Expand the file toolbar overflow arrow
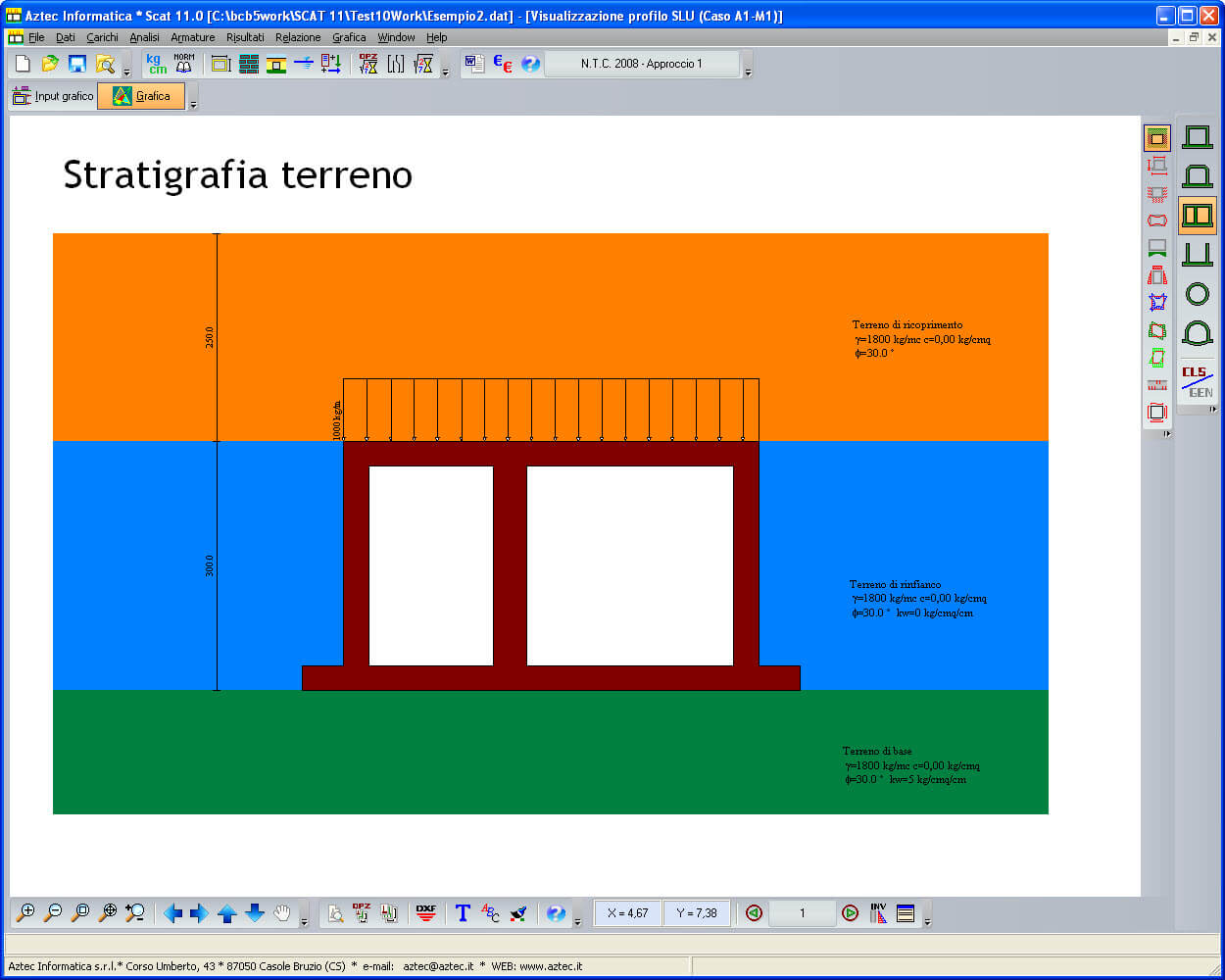Screen dimensions: 1225x980 click(x=127, y=73)
